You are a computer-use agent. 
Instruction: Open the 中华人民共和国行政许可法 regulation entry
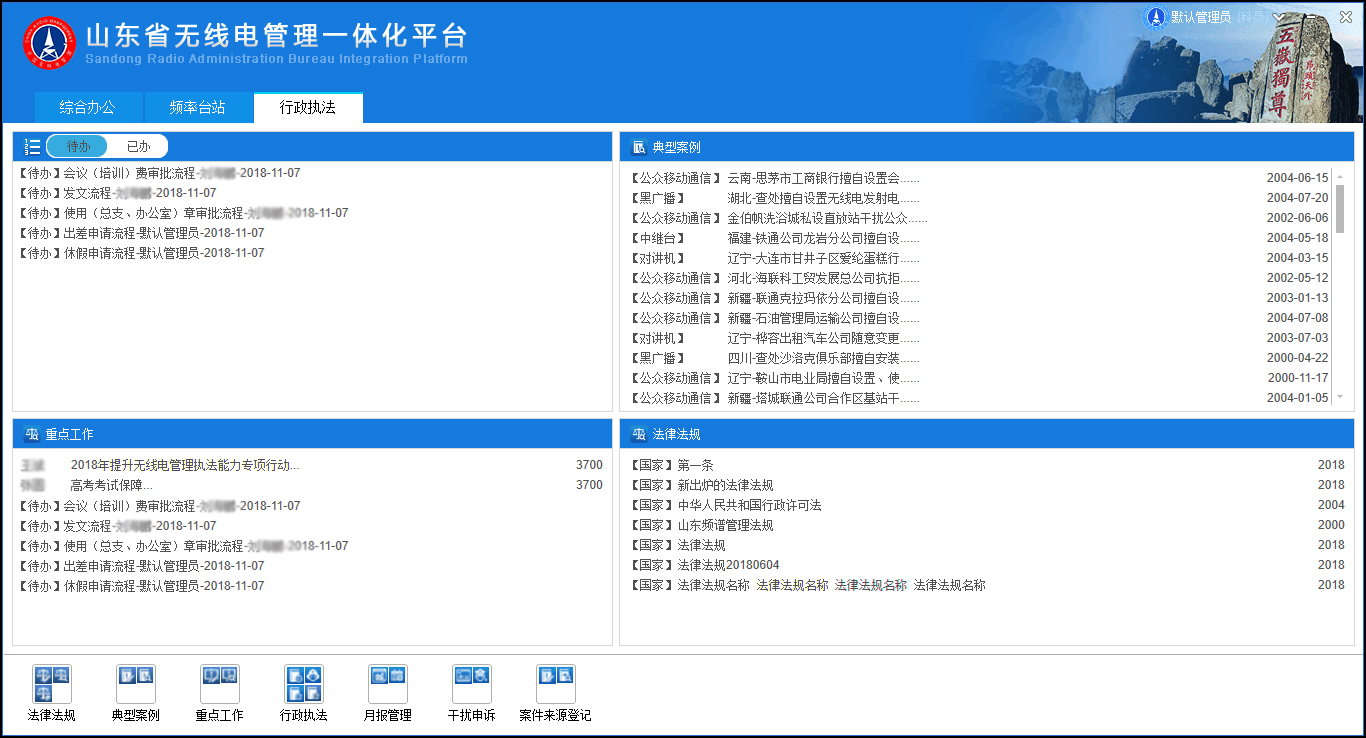click(x=749, y=505)
